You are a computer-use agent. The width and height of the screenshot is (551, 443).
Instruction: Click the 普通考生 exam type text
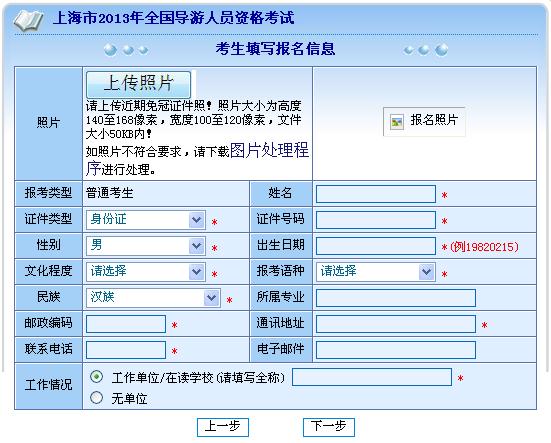pos(110,193)
